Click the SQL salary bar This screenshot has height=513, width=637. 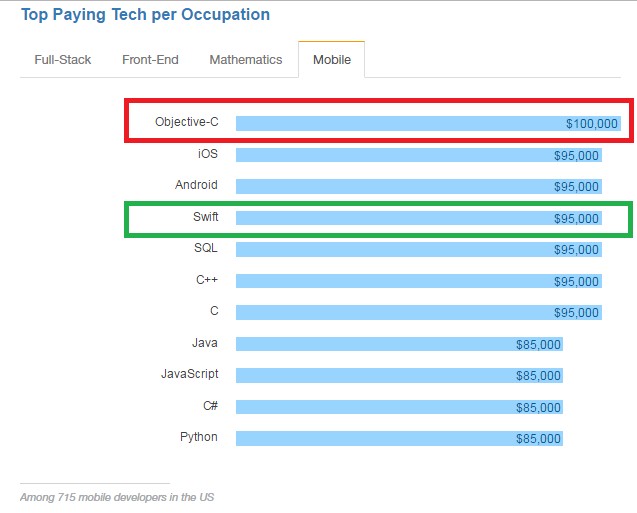[x=419, y=249]
